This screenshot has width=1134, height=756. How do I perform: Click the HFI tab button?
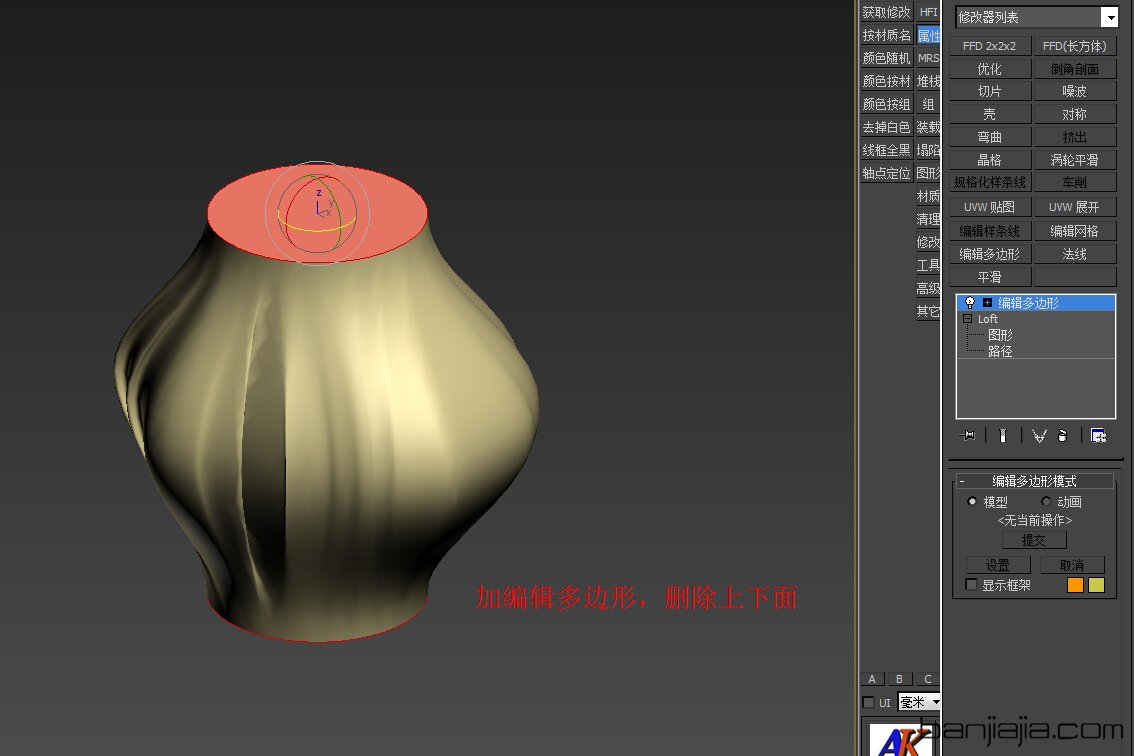point(928,12)
